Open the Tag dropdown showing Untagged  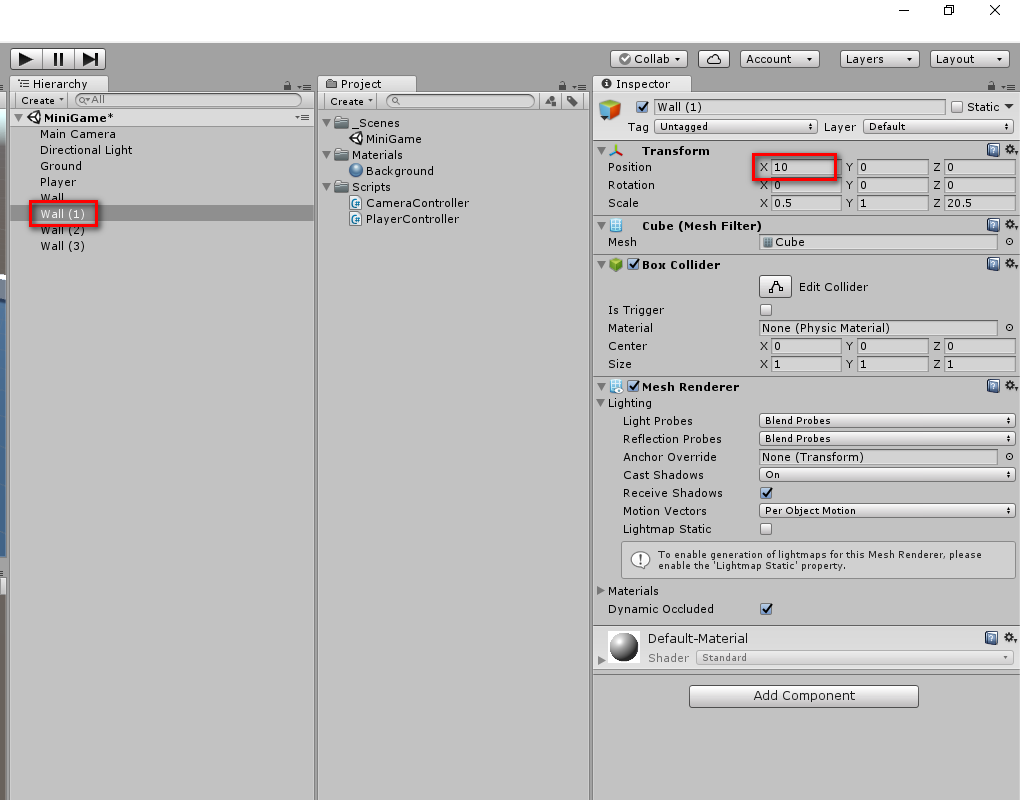(735, 127)
